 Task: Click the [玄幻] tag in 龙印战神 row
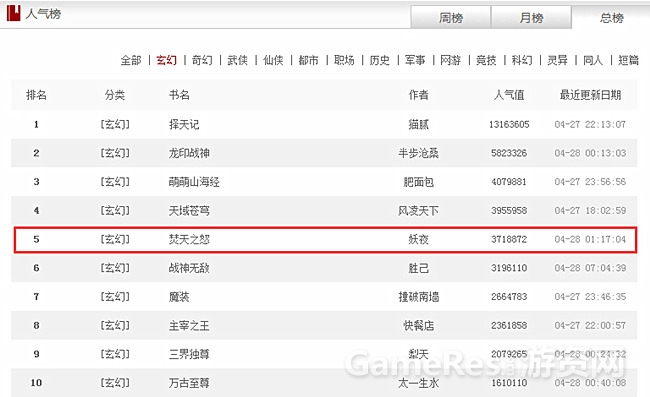(x=115, y=153)
